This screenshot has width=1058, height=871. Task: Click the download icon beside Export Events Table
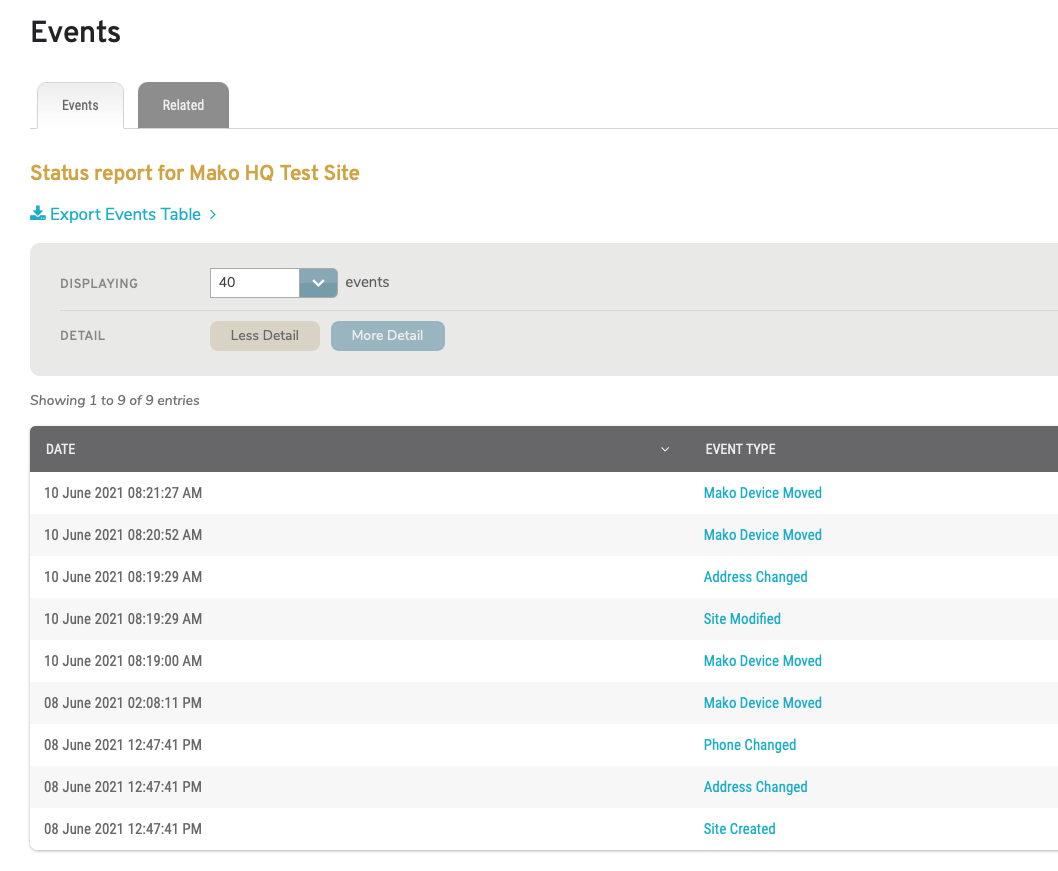[x=37, y=213]
